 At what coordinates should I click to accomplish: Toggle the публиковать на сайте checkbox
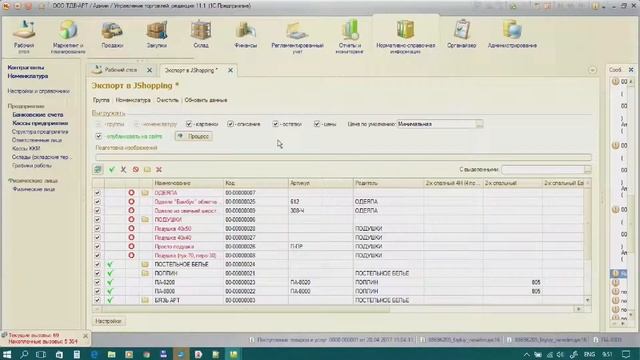pos(98,136)
